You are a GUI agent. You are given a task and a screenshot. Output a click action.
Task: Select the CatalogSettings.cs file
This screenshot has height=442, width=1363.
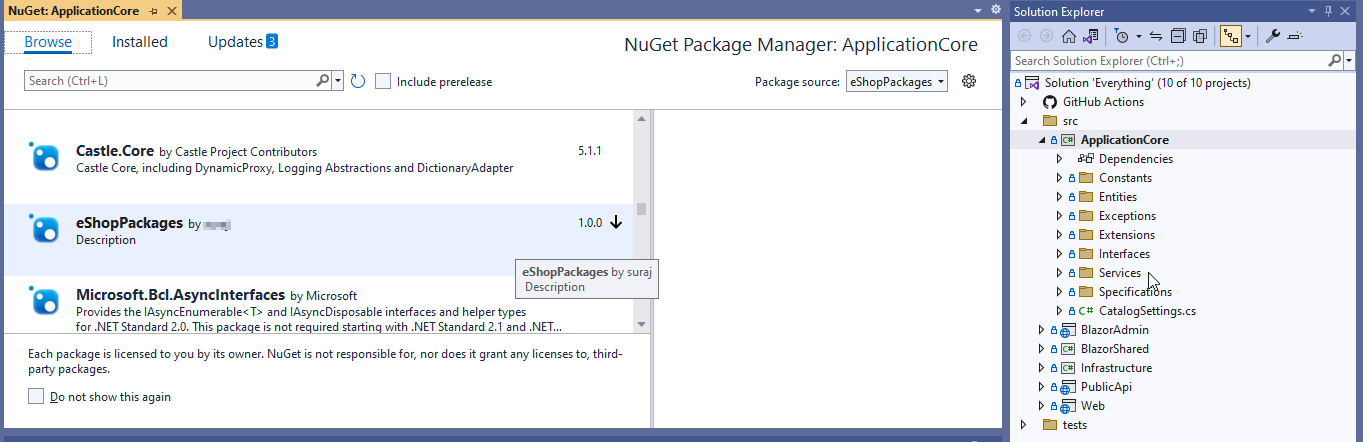coord(1147,311)
